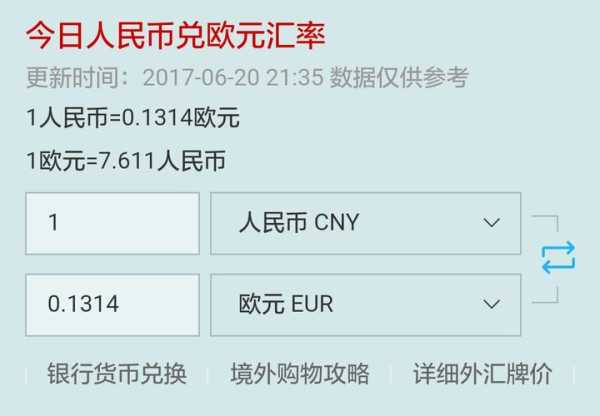Click the 1欧元=7.611人民币 rate line

tap(126, 160)
